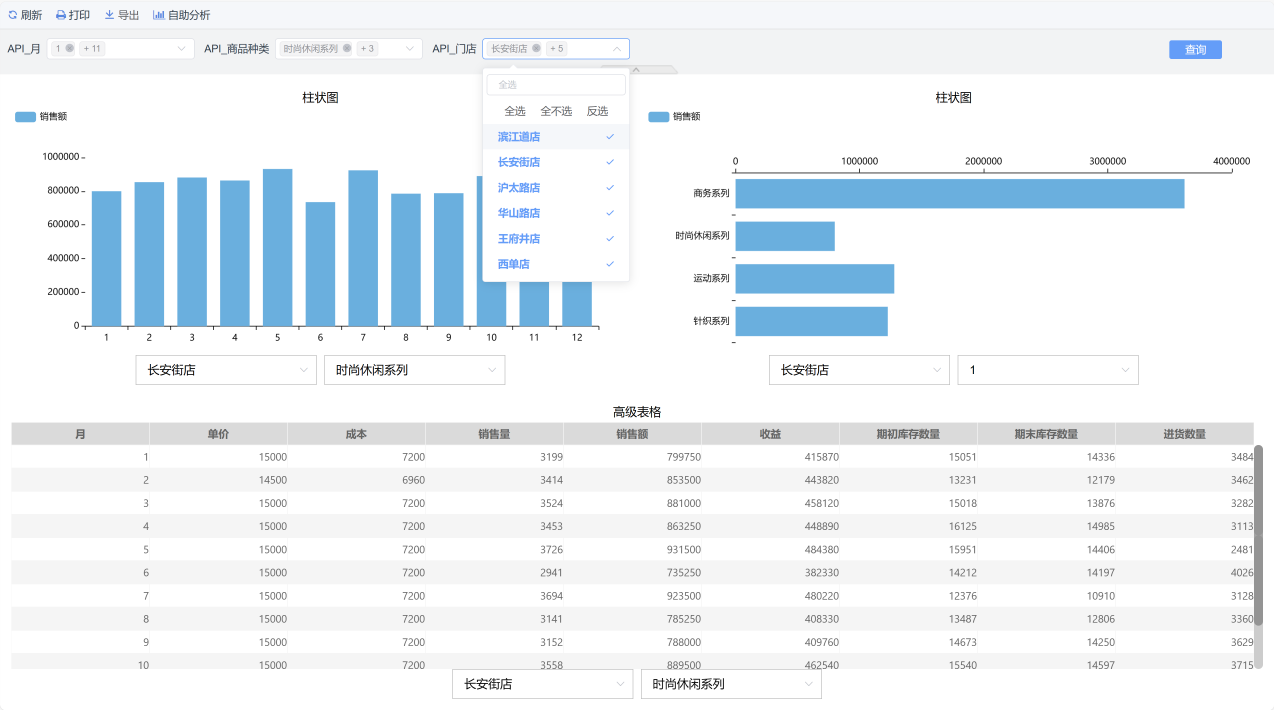Open 自助分析 self-service analysis
Viewport: 1274px width, 710px height.
click(181, 15)
